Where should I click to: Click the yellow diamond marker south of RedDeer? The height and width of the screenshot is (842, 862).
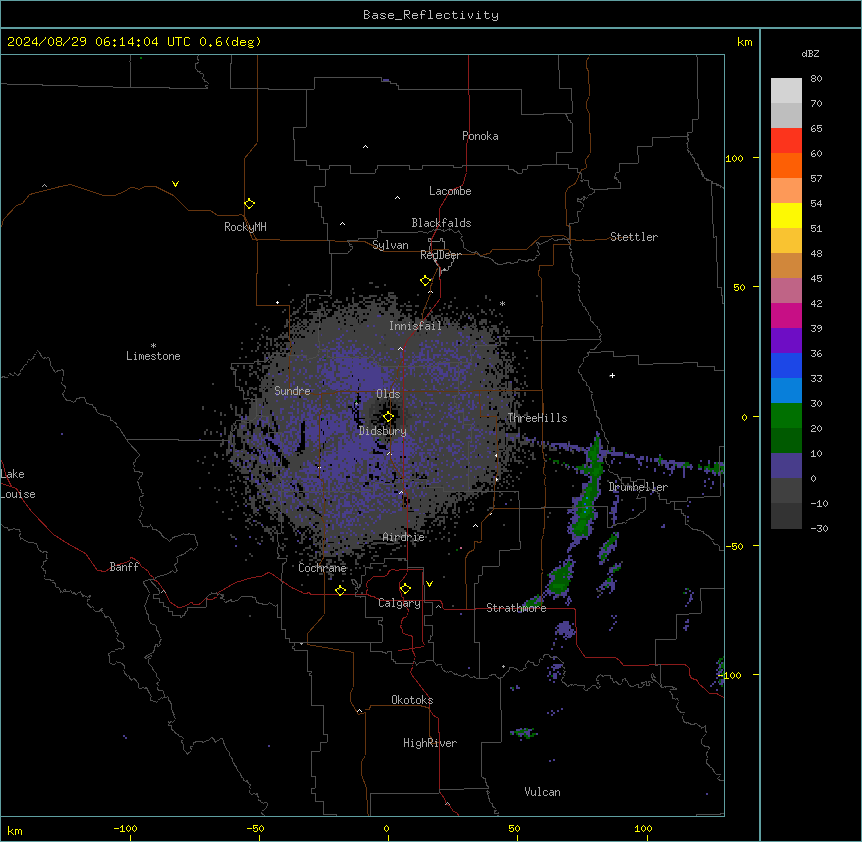(x=425, y=281)
